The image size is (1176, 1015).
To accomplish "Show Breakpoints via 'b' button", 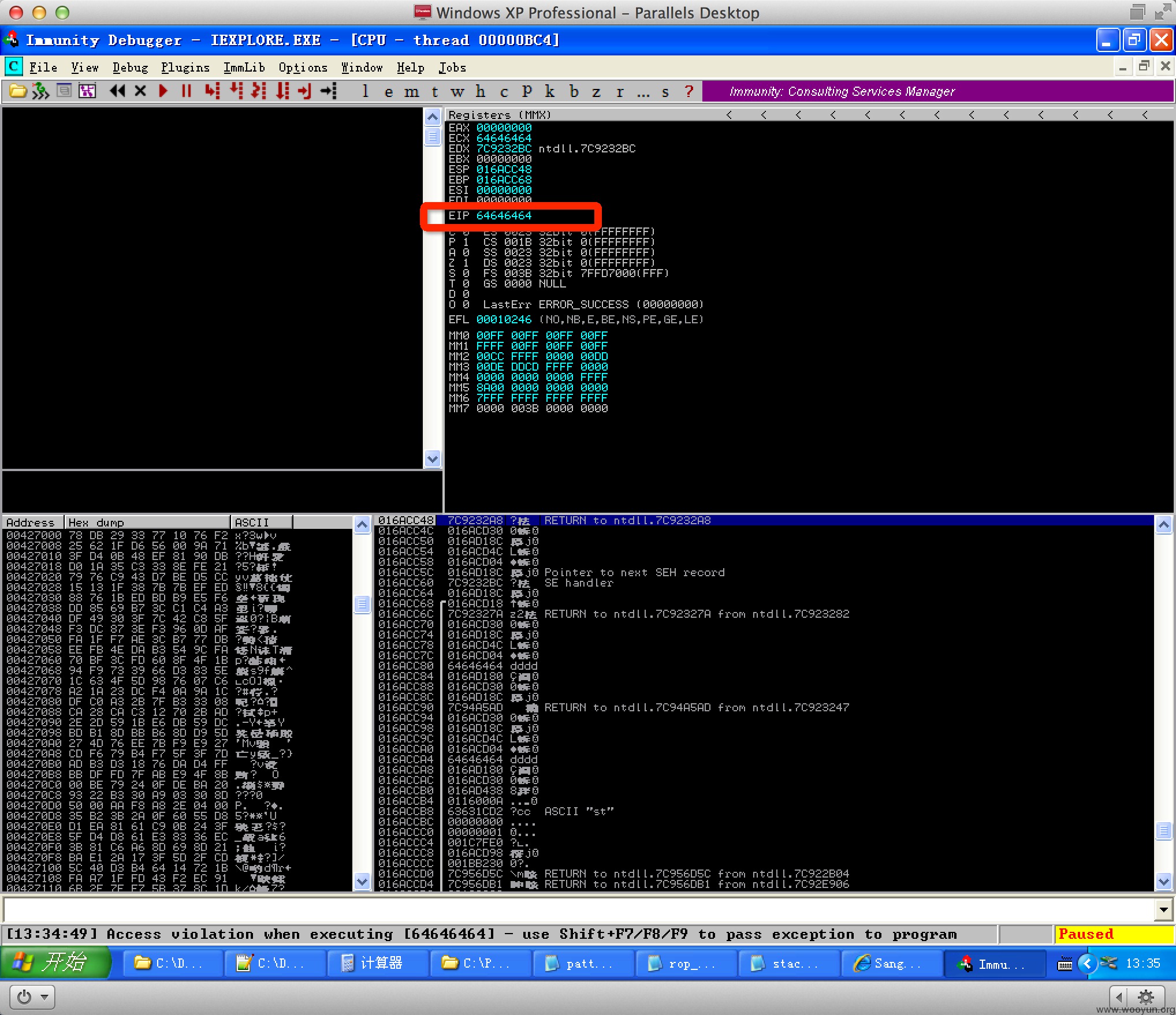I will 574,91.
